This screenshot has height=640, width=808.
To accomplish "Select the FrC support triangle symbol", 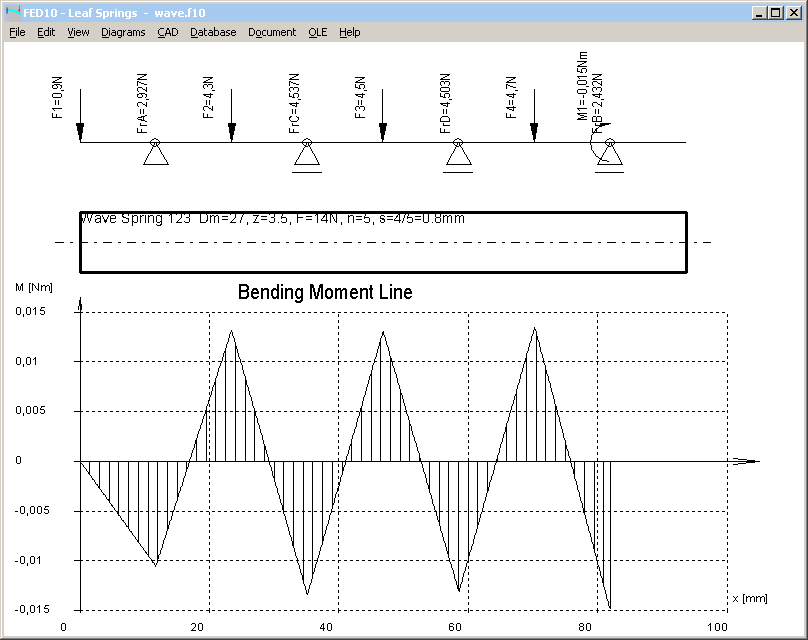I will (x=307, y=155).
